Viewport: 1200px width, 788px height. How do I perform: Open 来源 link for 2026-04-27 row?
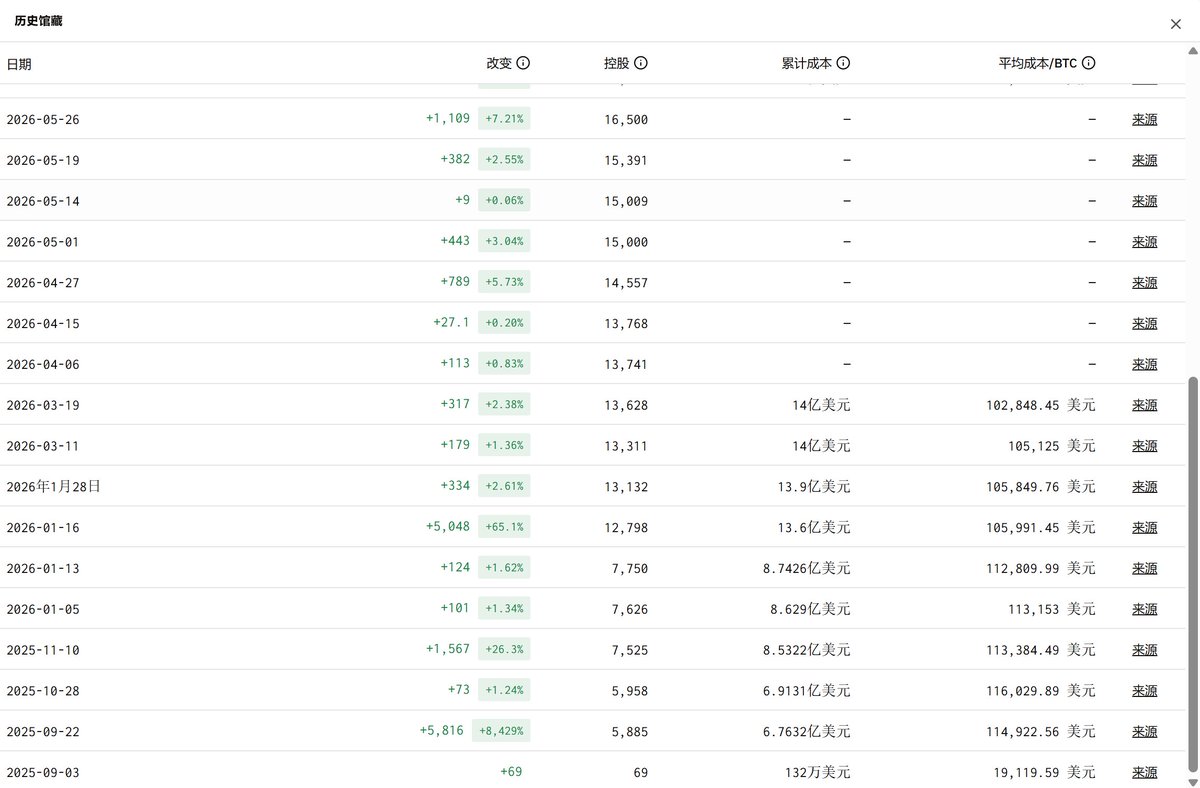coord(1144,283)
